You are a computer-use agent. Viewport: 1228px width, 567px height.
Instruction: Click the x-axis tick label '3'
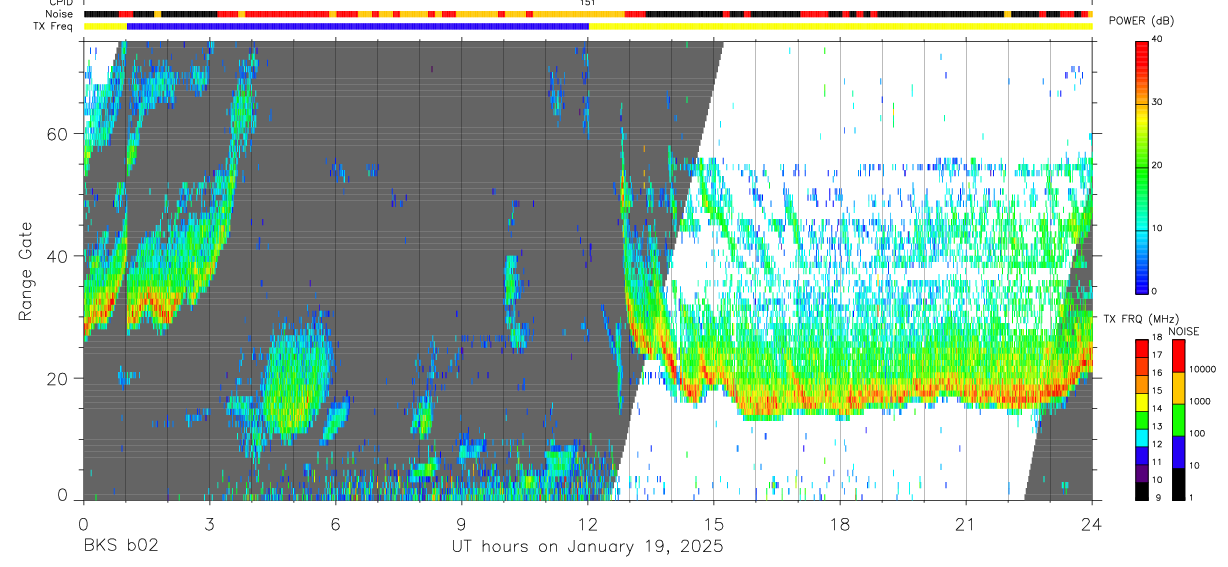tap(209, 524)
